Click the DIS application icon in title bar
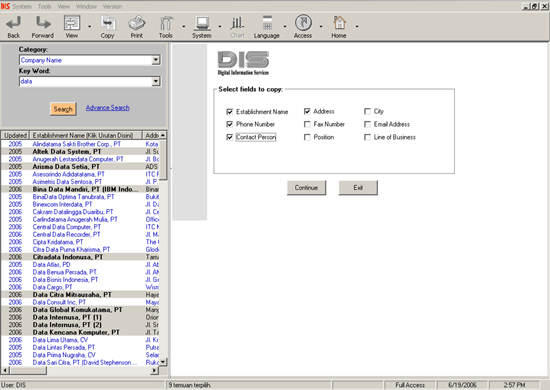 pyautogui.click(x=5, y=6)
